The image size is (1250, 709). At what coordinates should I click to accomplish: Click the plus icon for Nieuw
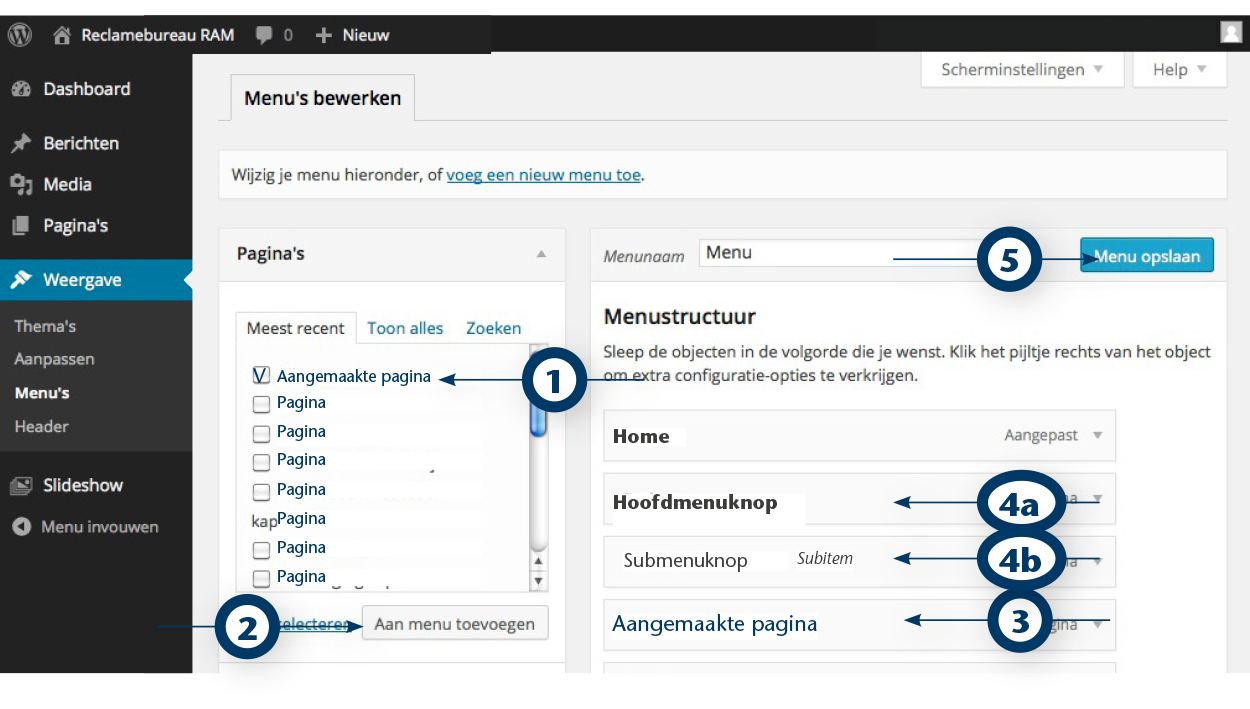click(323, 35)
